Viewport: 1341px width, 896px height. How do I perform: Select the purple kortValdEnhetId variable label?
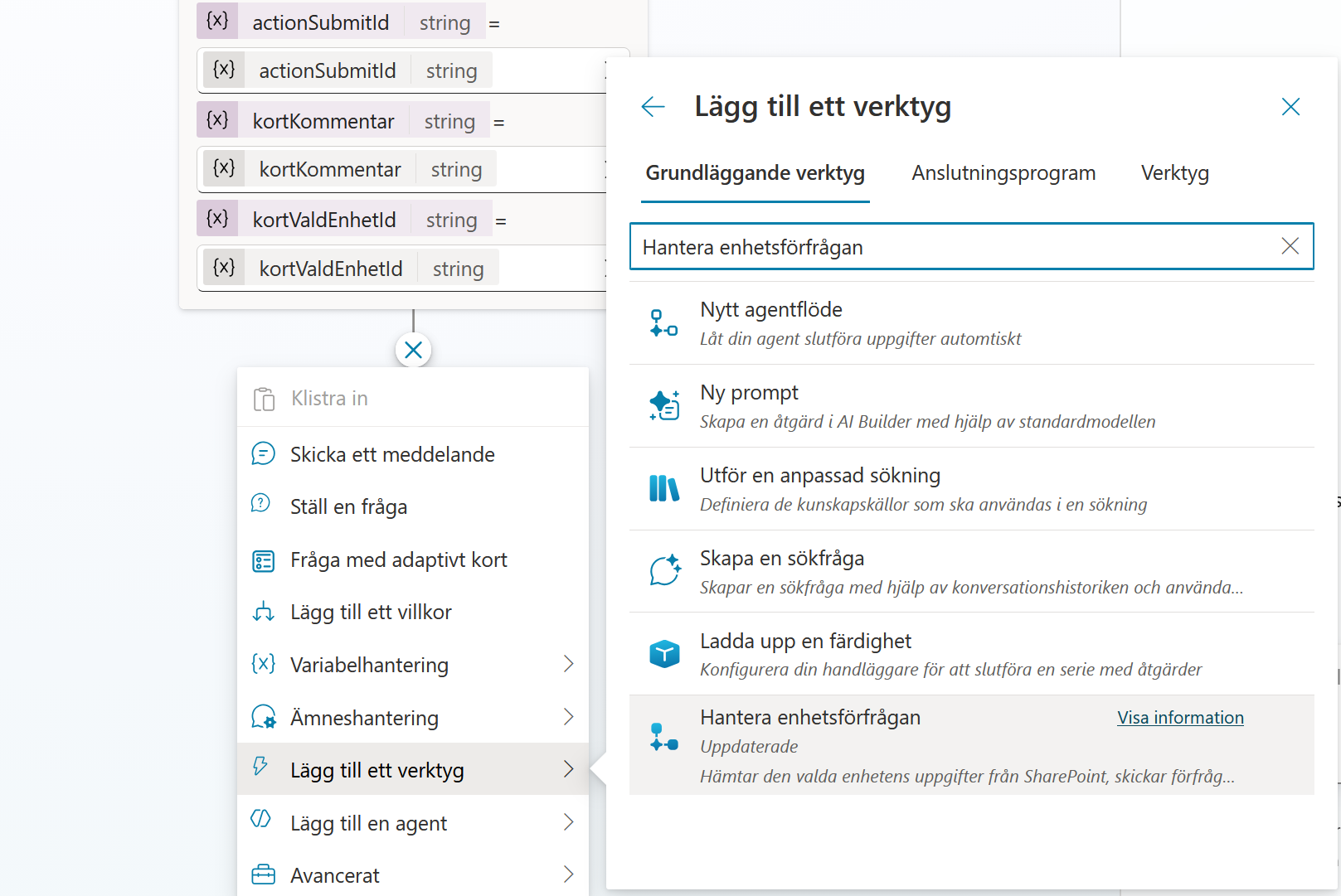(x=344, y=220)
